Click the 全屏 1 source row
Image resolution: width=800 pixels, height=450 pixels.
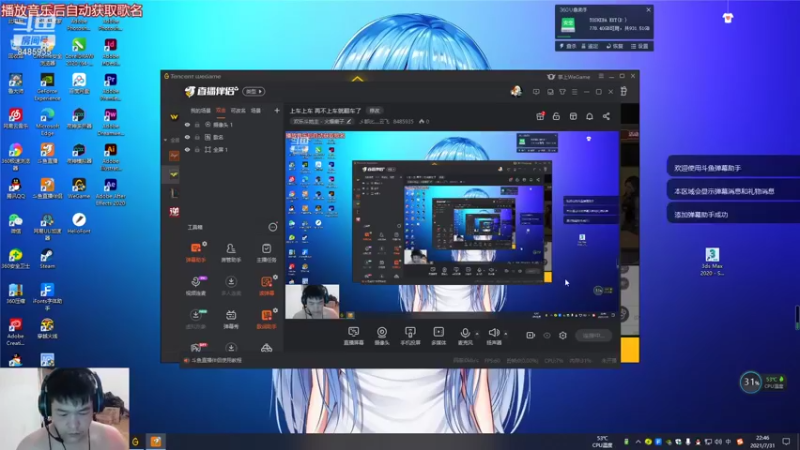pyautogui.click(x=233, y=150)
